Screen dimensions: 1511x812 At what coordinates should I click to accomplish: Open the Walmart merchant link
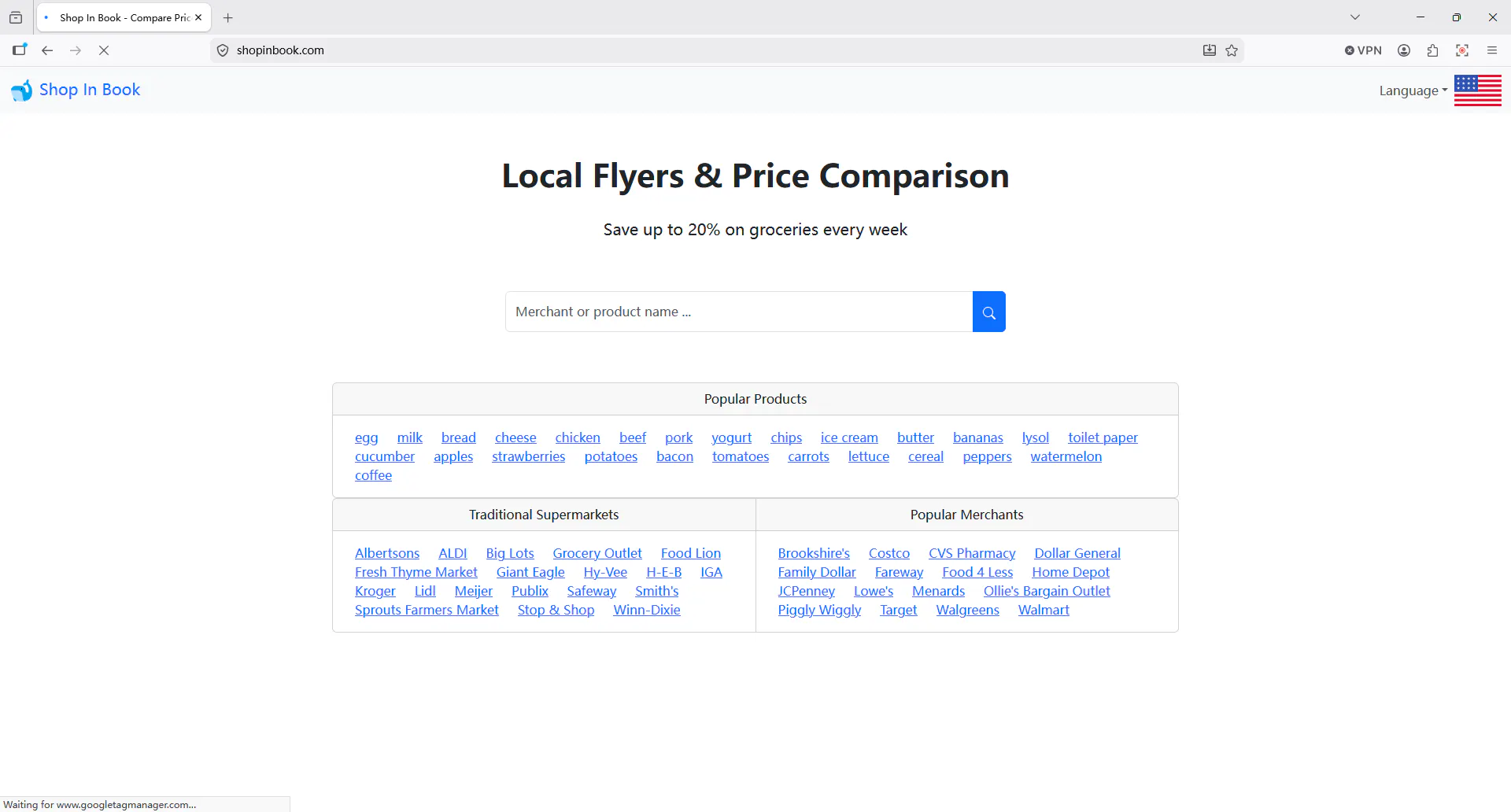click(x=1044, y=610)
